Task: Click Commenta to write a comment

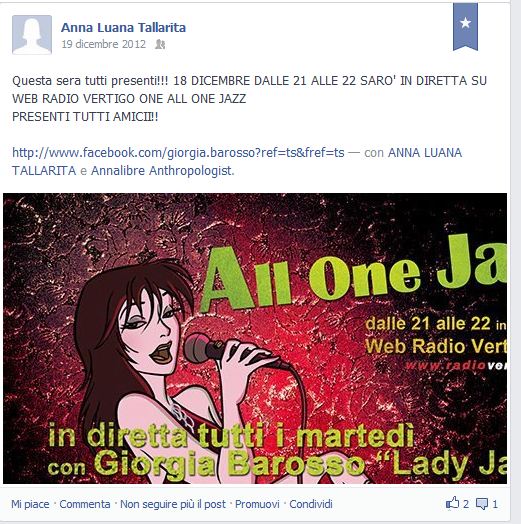Action: click(x=85, y=504)
